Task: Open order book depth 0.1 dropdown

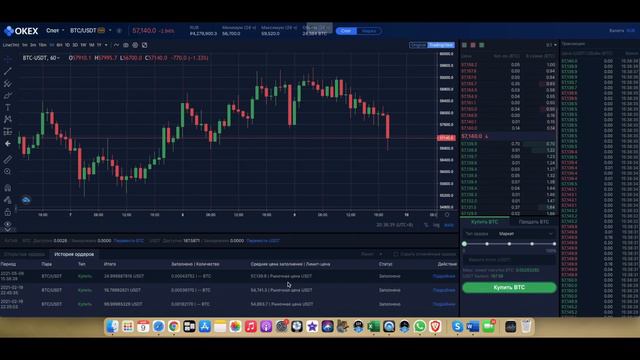Action: tap(551, 45)
